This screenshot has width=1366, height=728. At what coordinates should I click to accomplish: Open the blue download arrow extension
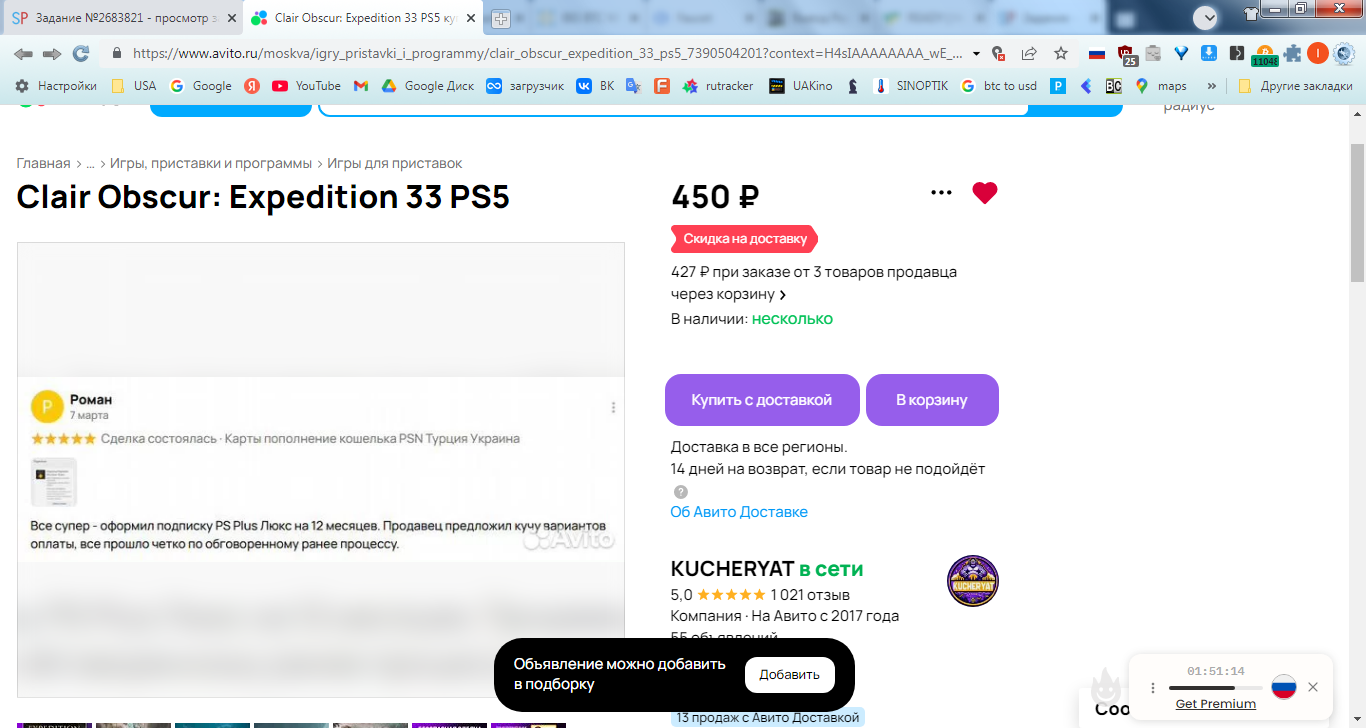click(1208, 53)
